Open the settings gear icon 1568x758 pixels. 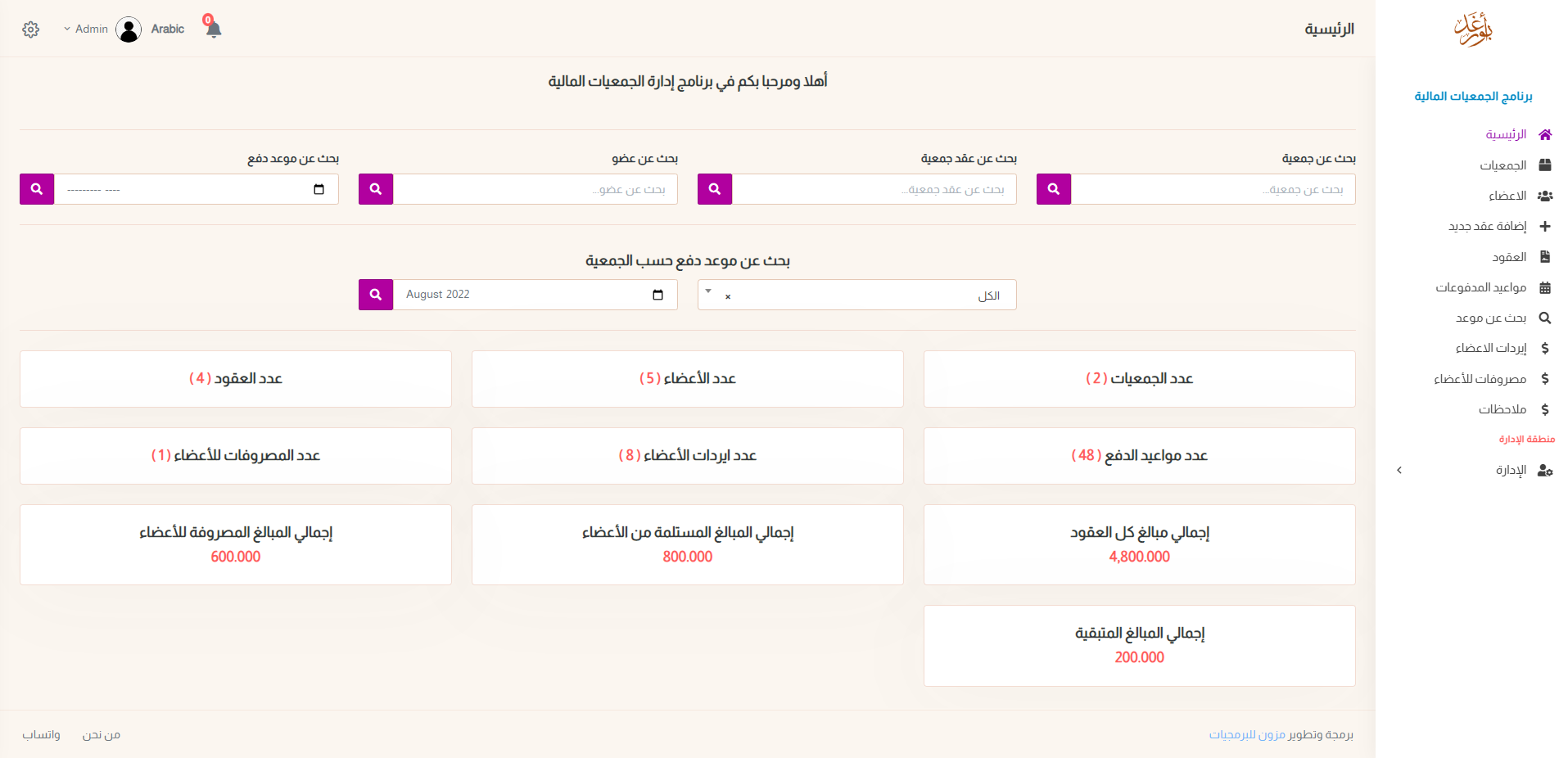[x=30, y=29]
